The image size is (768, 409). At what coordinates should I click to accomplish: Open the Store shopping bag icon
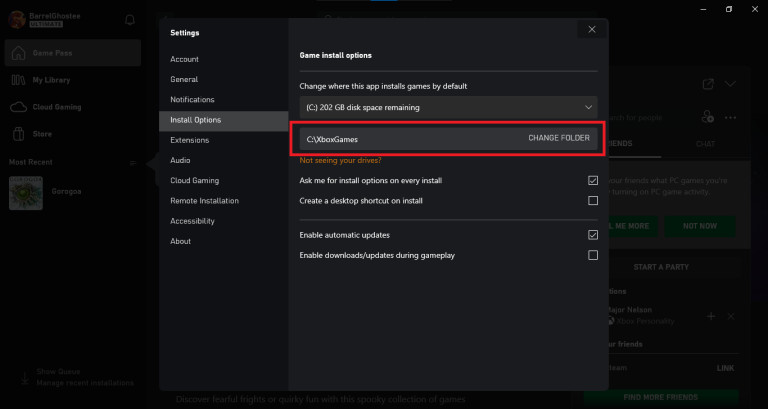pyautogui.click(x=18, y=134)
